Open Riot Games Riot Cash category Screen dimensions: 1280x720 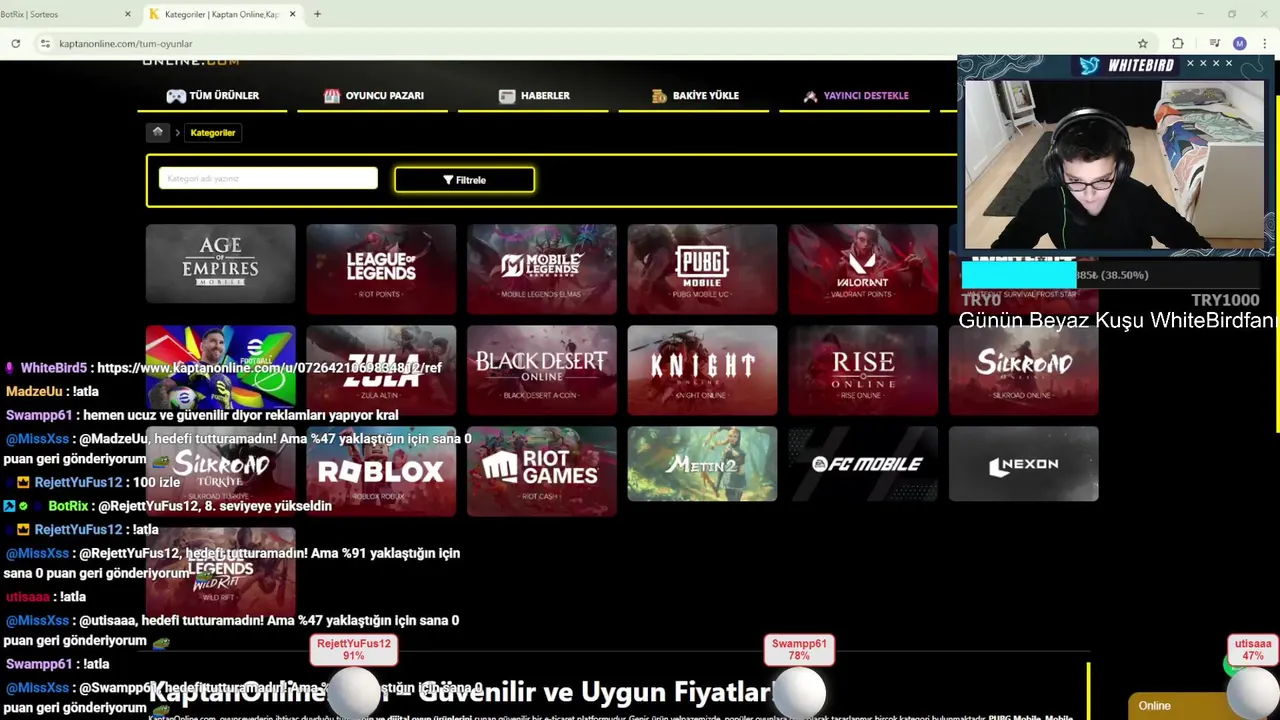541,471
